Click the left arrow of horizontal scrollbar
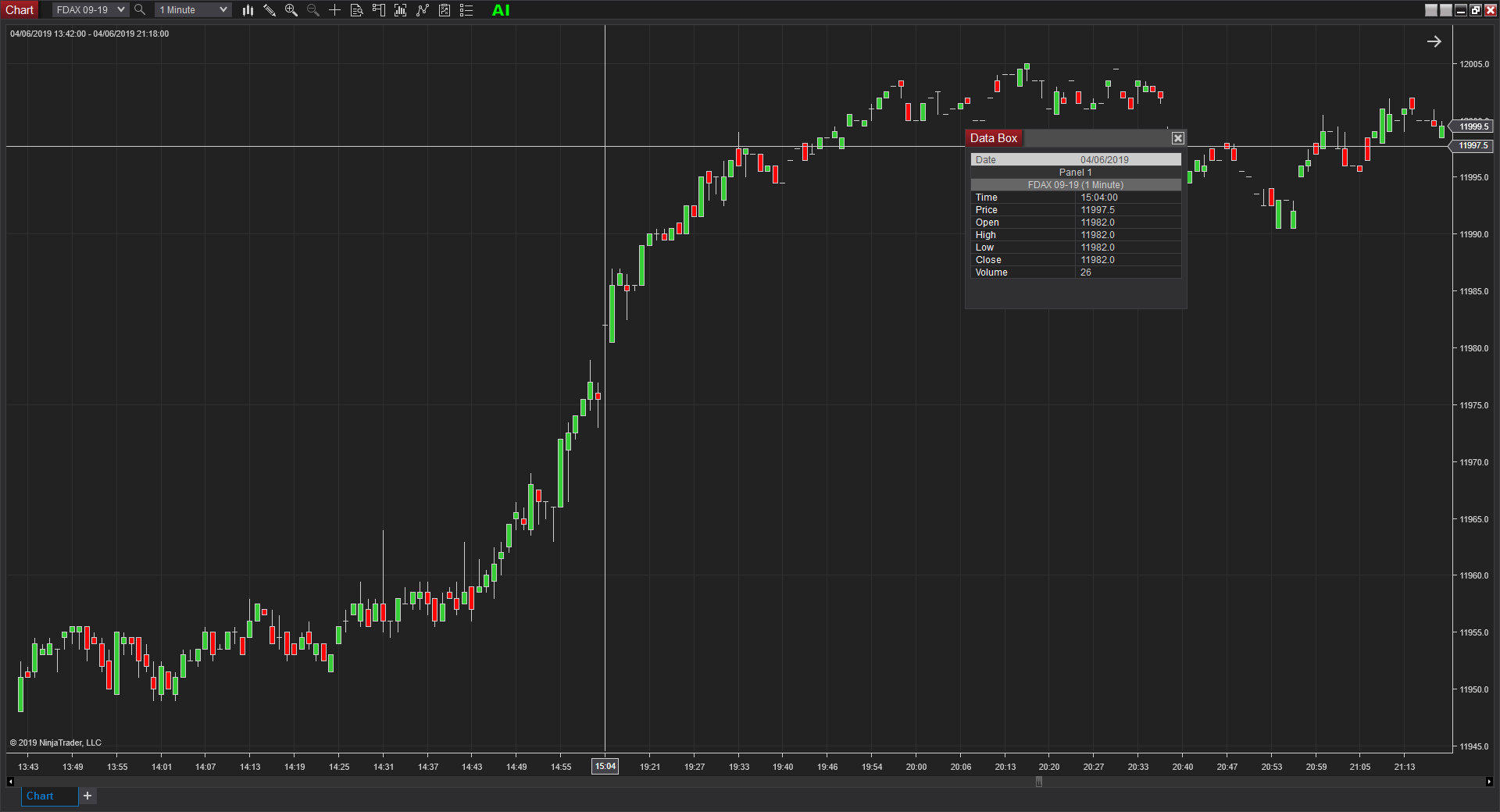This screenshot has width=1500, height=812. (10, 782)
